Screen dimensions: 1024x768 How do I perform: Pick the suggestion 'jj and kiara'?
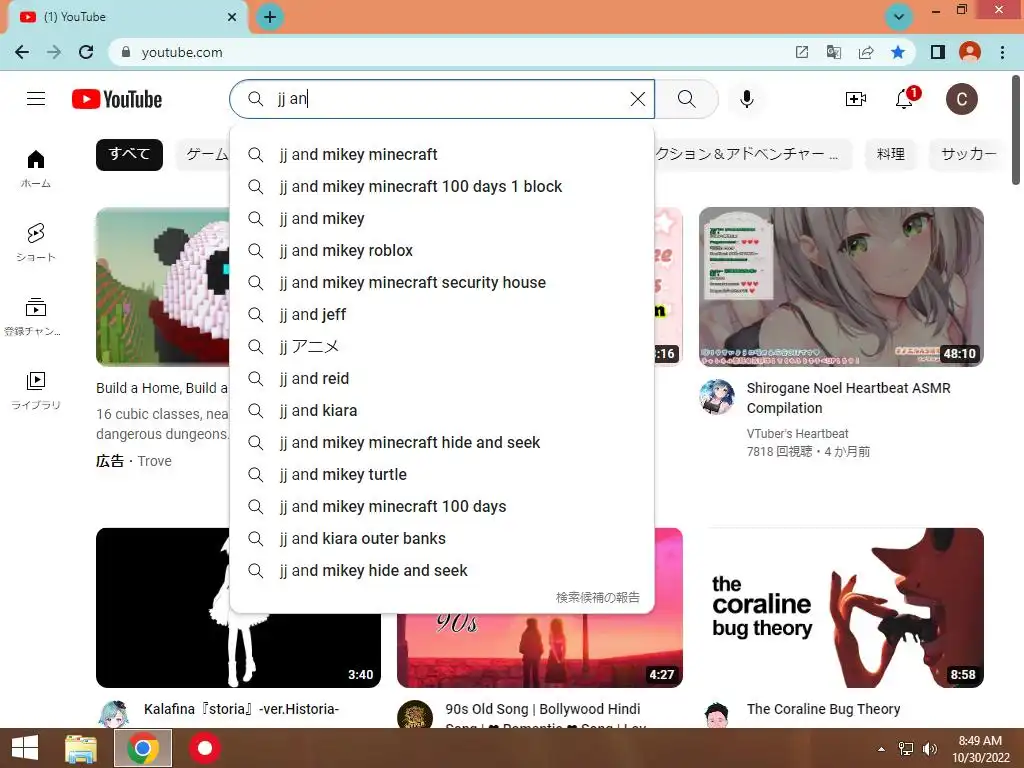tap(442, 410)
